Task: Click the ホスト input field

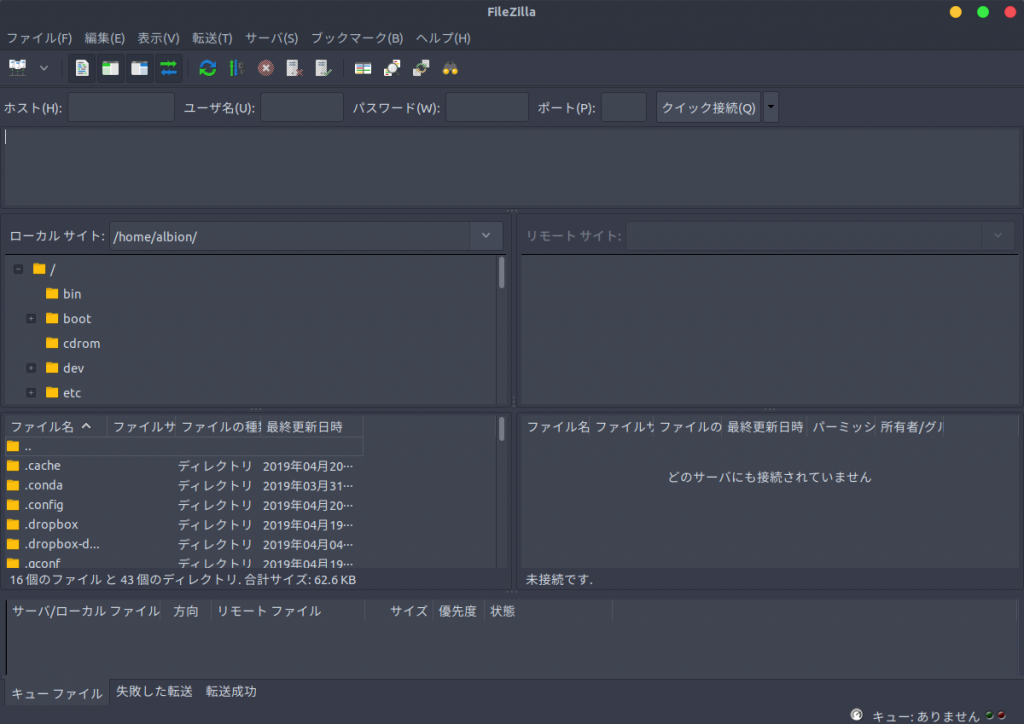Action: (x=120, y=106)
